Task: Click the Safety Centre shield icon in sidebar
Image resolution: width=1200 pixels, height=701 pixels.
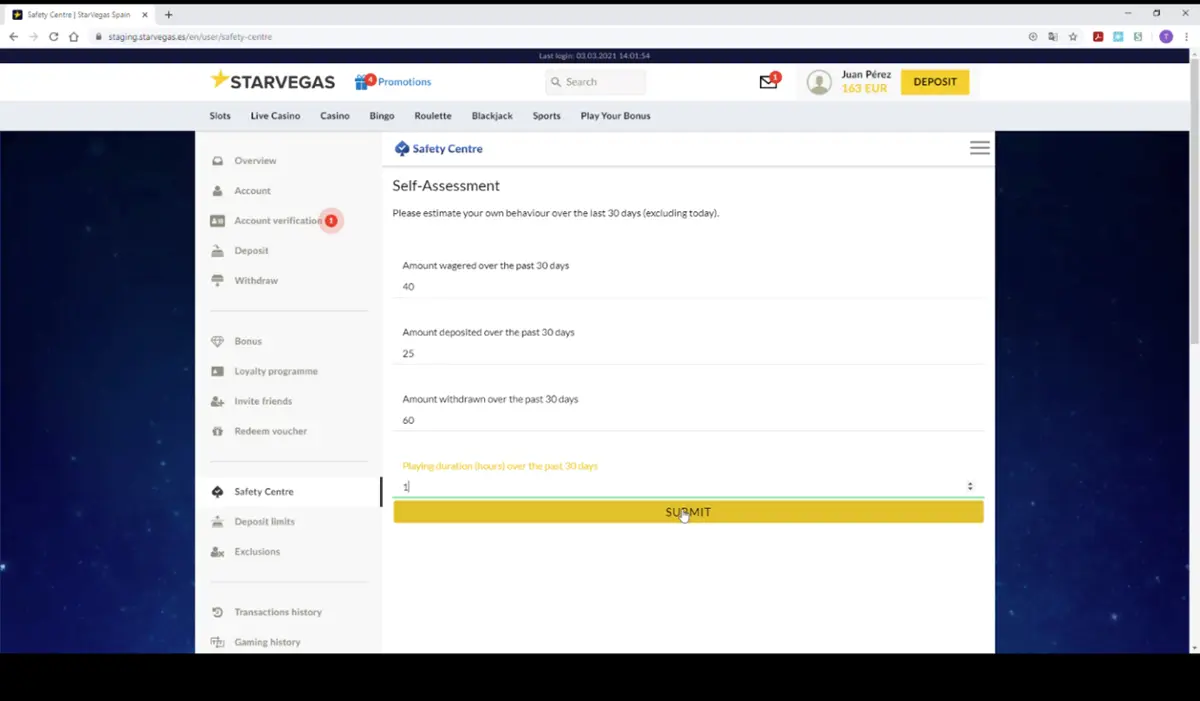Action: (x=217, y=492)
